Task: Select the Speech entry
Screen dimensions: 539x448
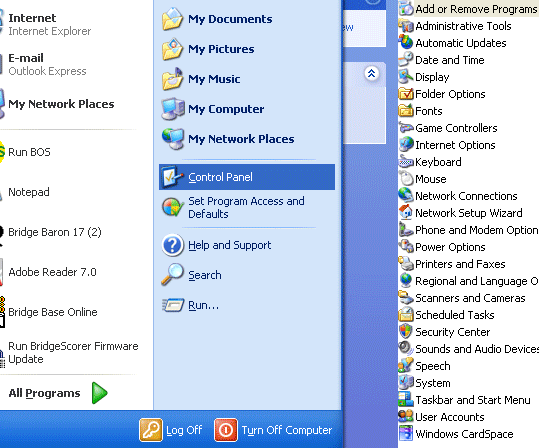Action: click(x=425, y=365)
